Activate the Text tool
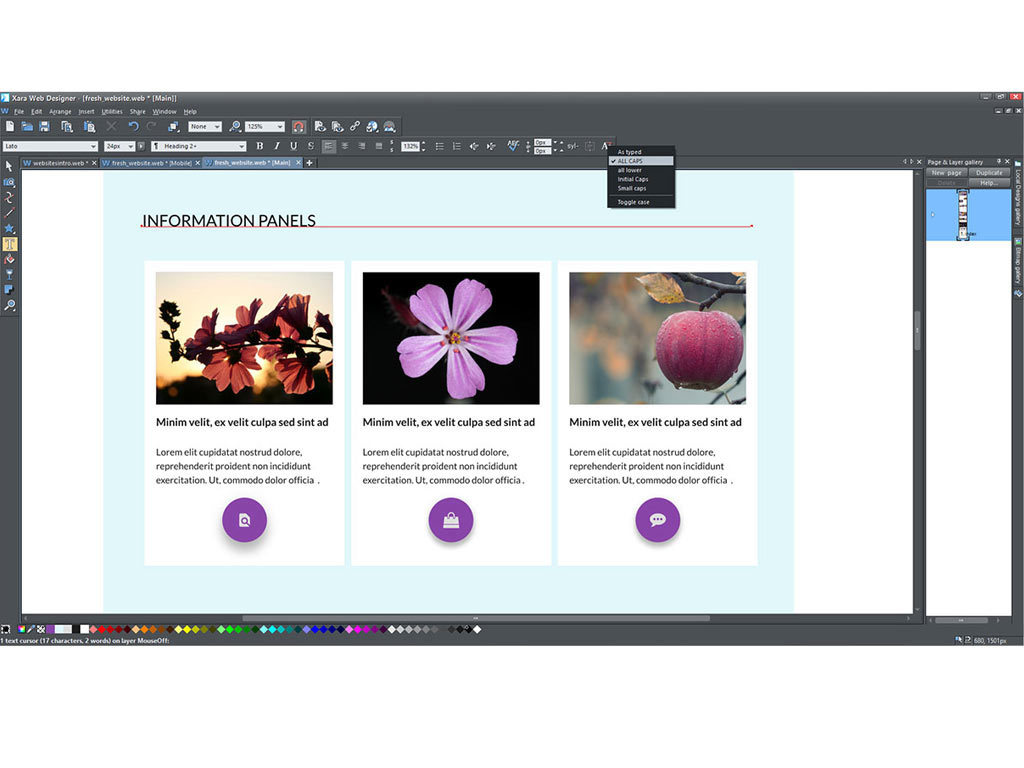The height and width of the screenshot is (768, 1024). coord(9,244)
